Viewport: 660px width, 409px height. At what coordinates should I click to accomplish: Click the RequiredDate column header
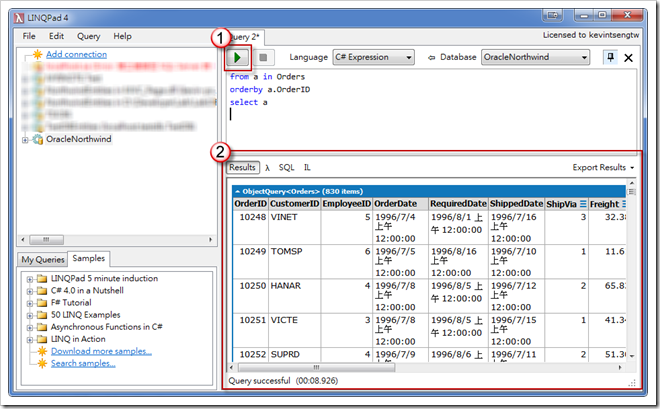[458, 204]
